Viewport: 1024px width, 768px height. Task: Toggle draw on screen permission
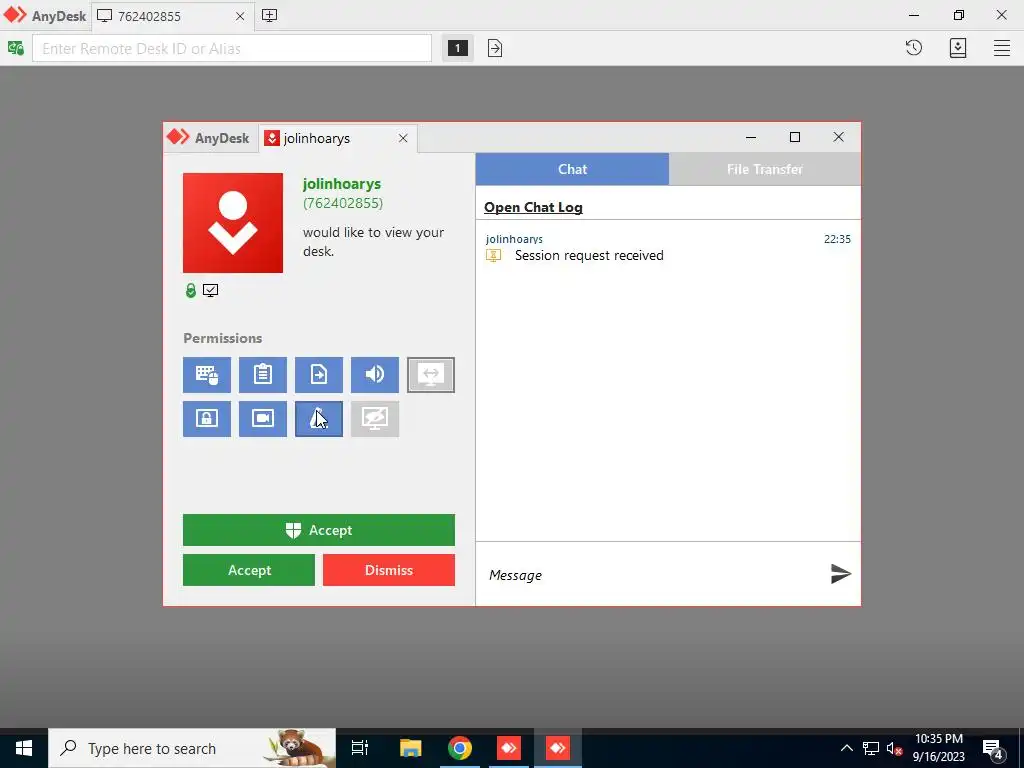point(319,419)
